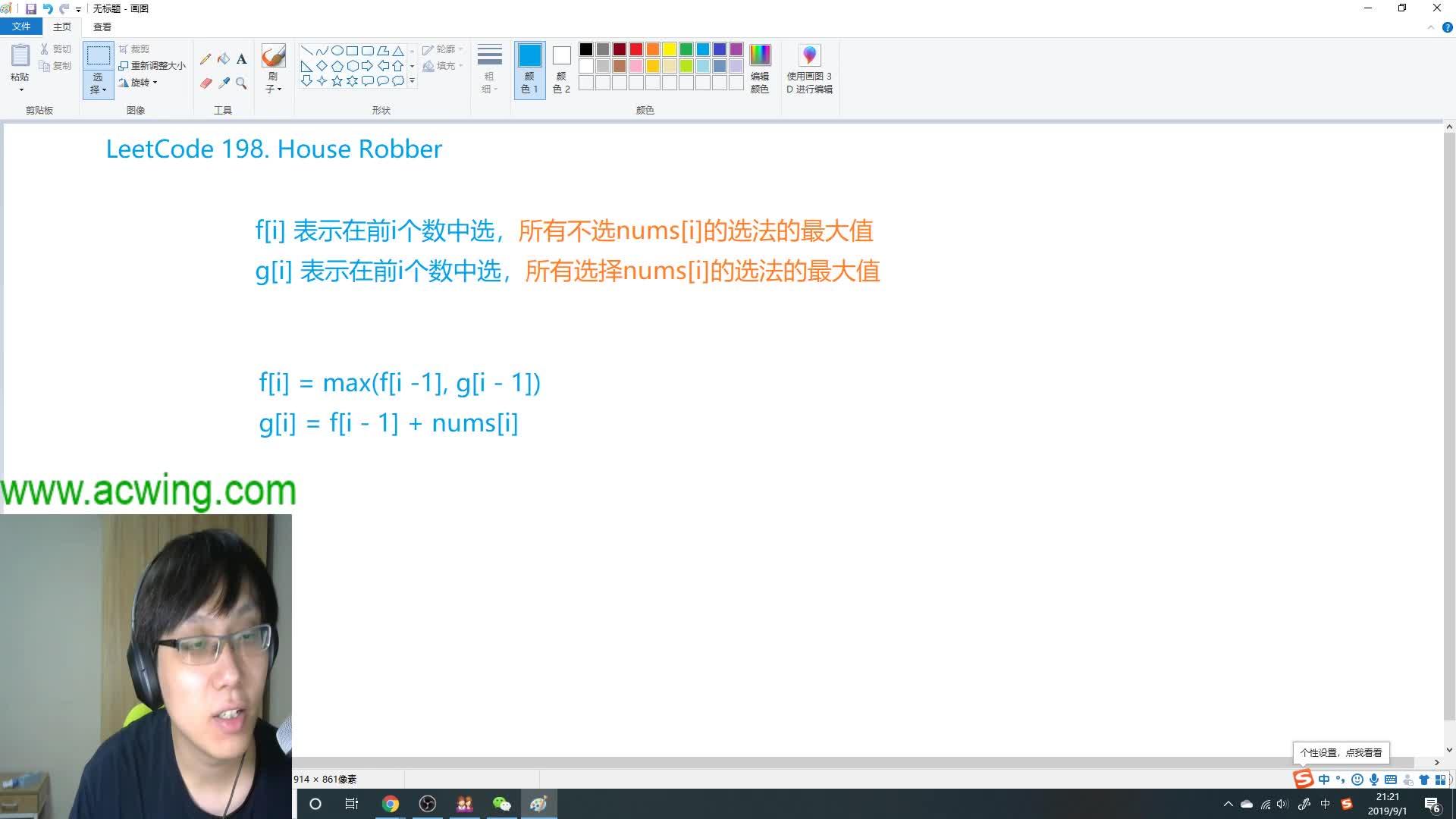Viewport: 1456px width, 819px height.
Task: Click the Copy (复制) button
Action: click(x=55, y=66)
